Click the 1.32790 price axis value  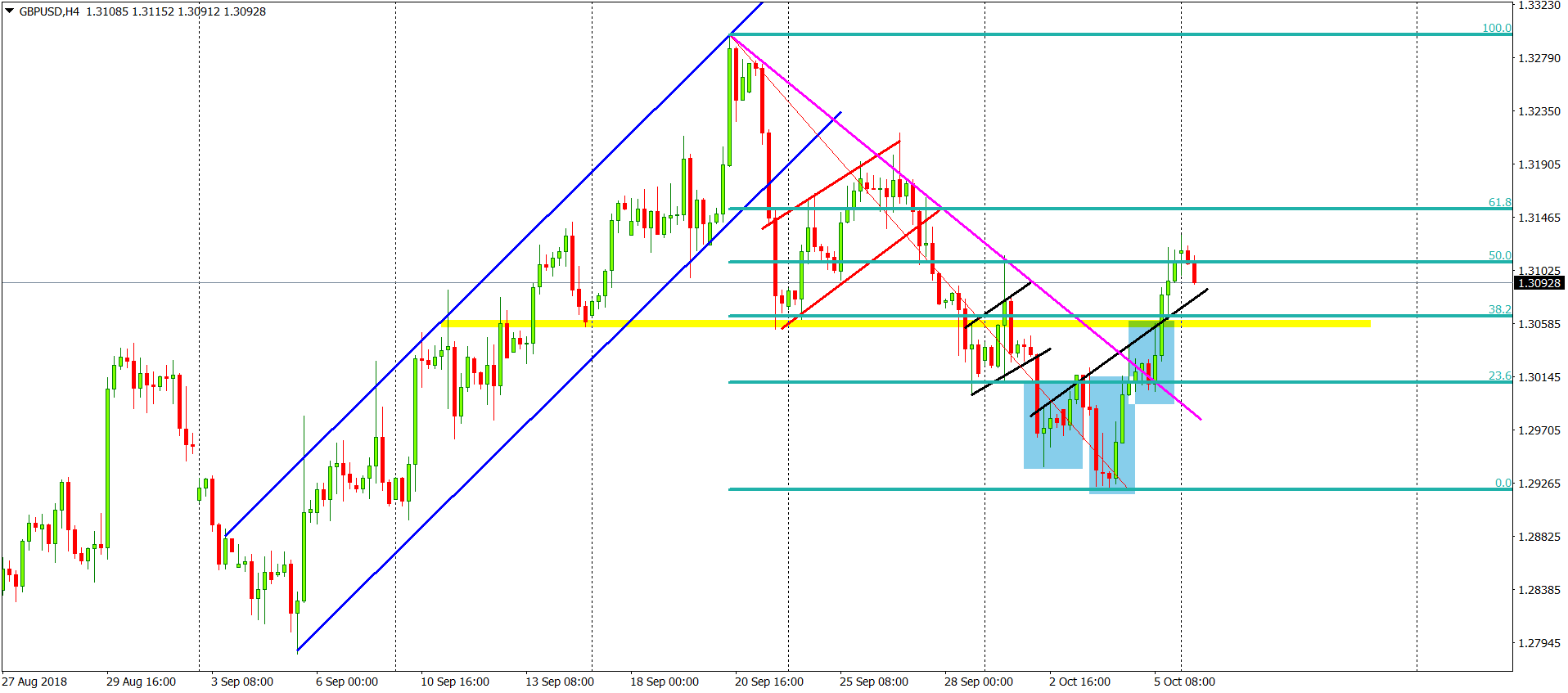(x=1539, y=58)
